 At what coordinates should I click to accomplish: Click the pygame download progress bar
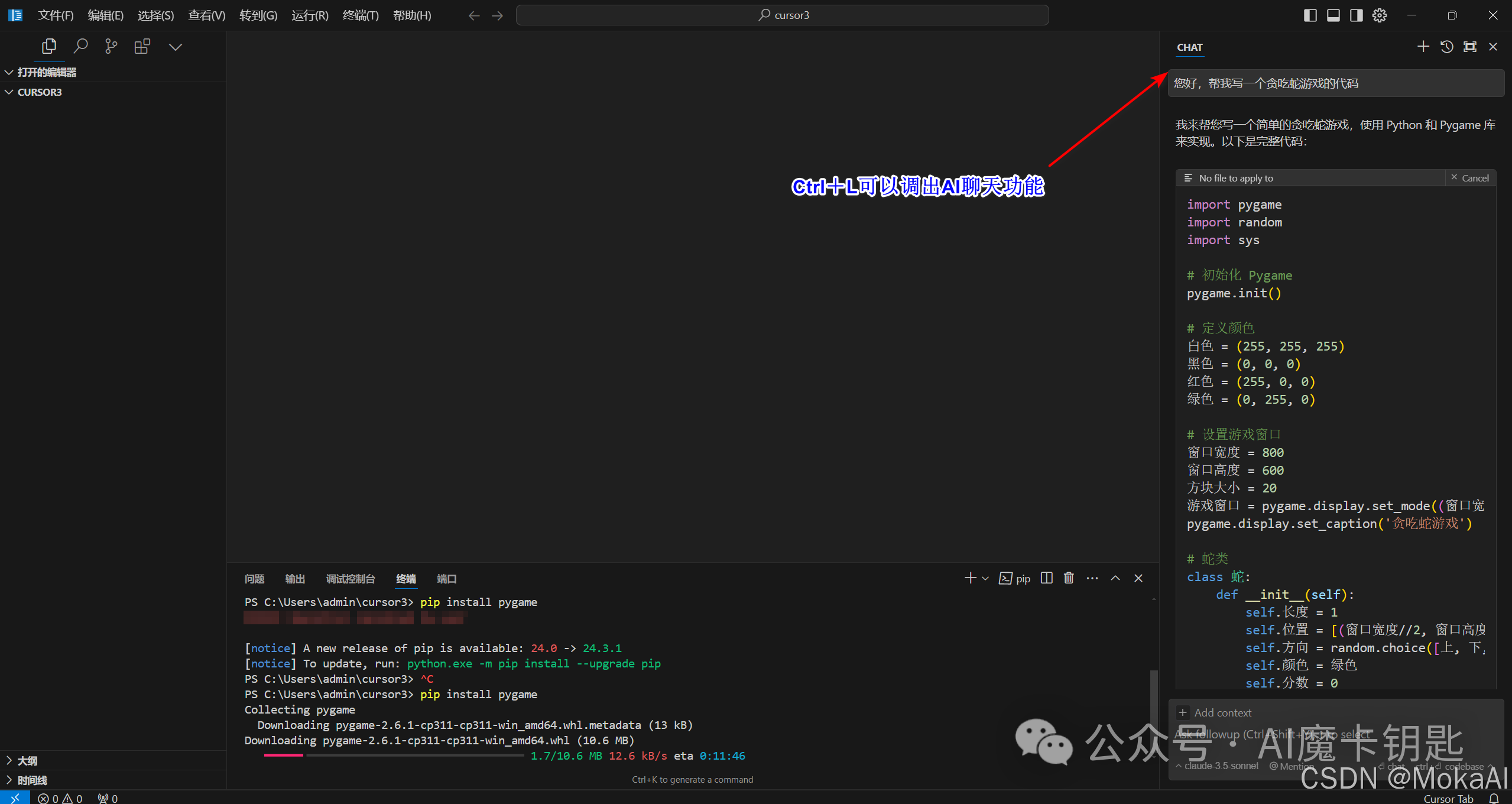(394, 756)
